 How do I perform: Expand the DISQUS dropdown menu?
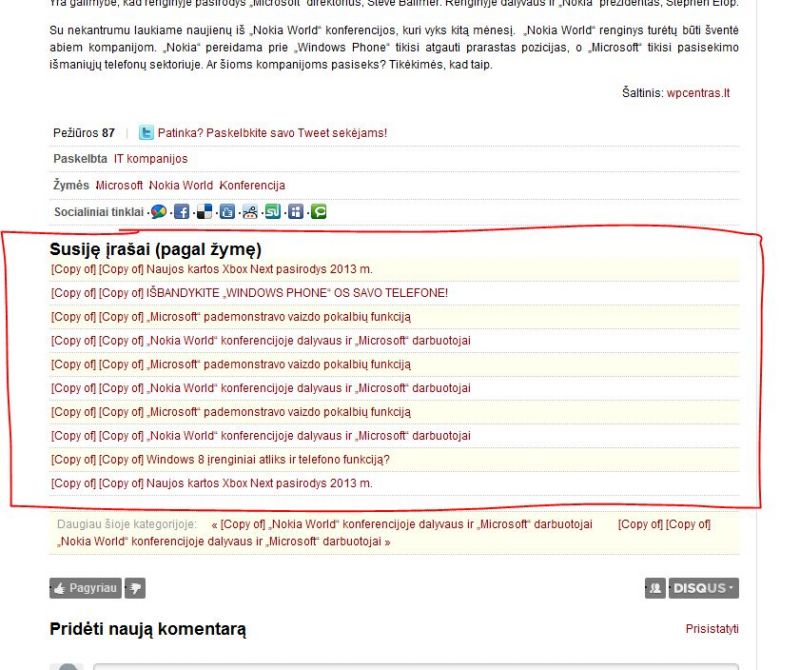click(704, 588)
